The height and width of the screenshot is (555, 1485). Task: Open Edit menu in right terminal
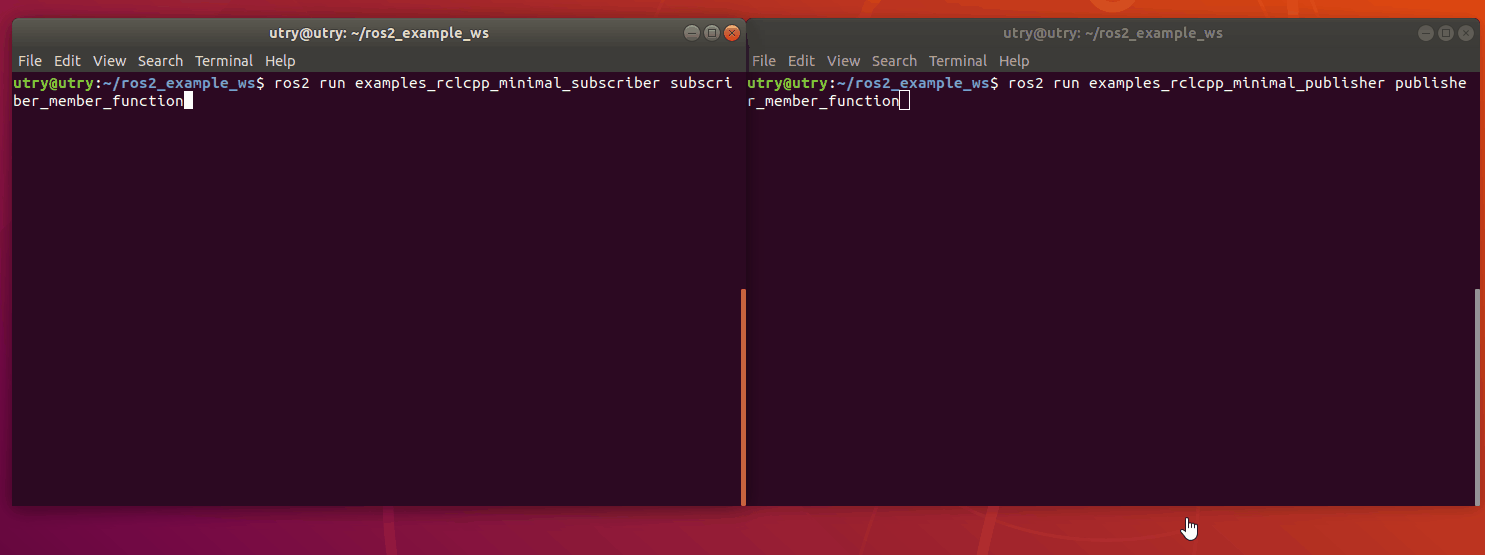(801, 61)
